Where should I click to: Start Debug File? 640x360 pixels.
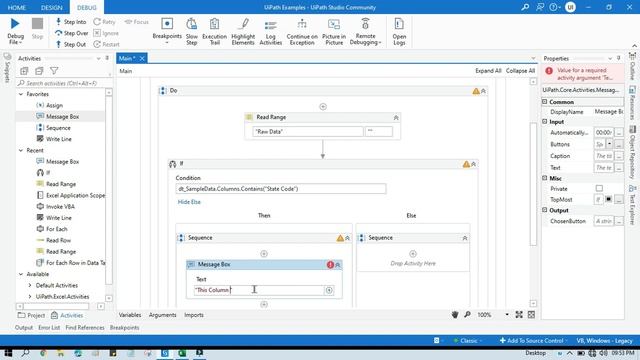[x=15, y=31]
